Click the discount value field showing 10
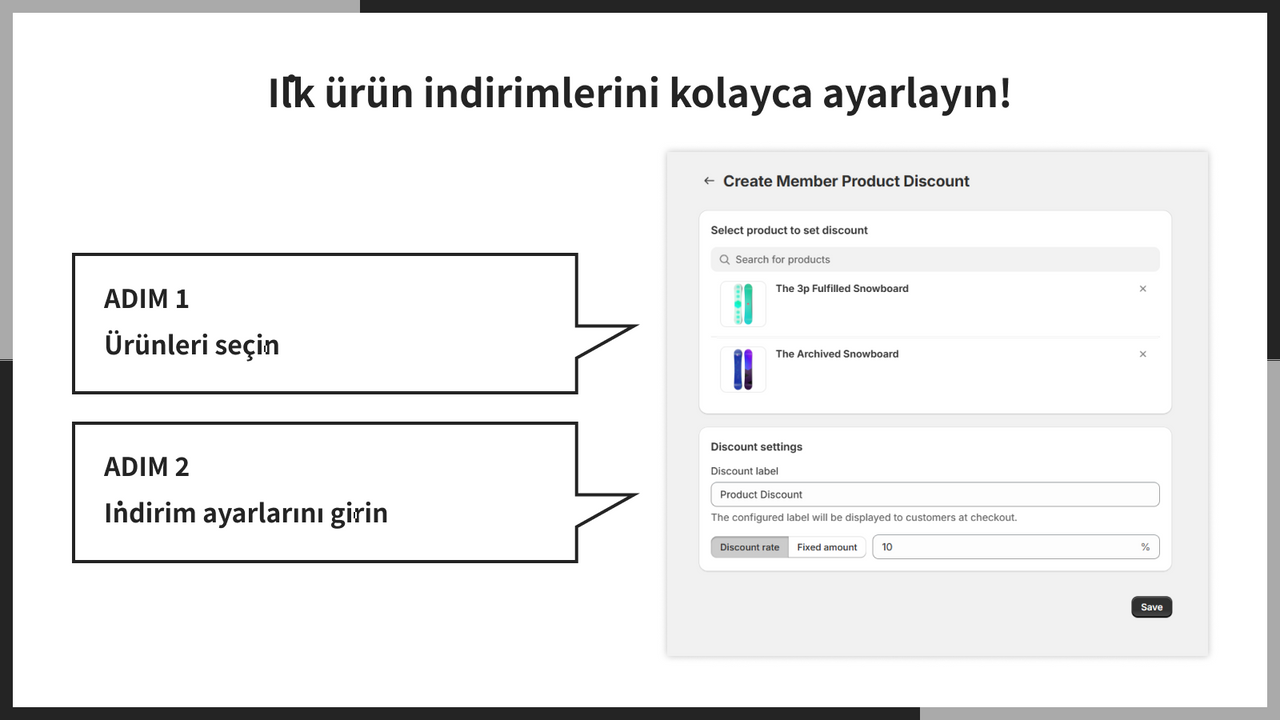Screen dimensions: 1280x720 pyautogui.click(x=1016, y=547)
